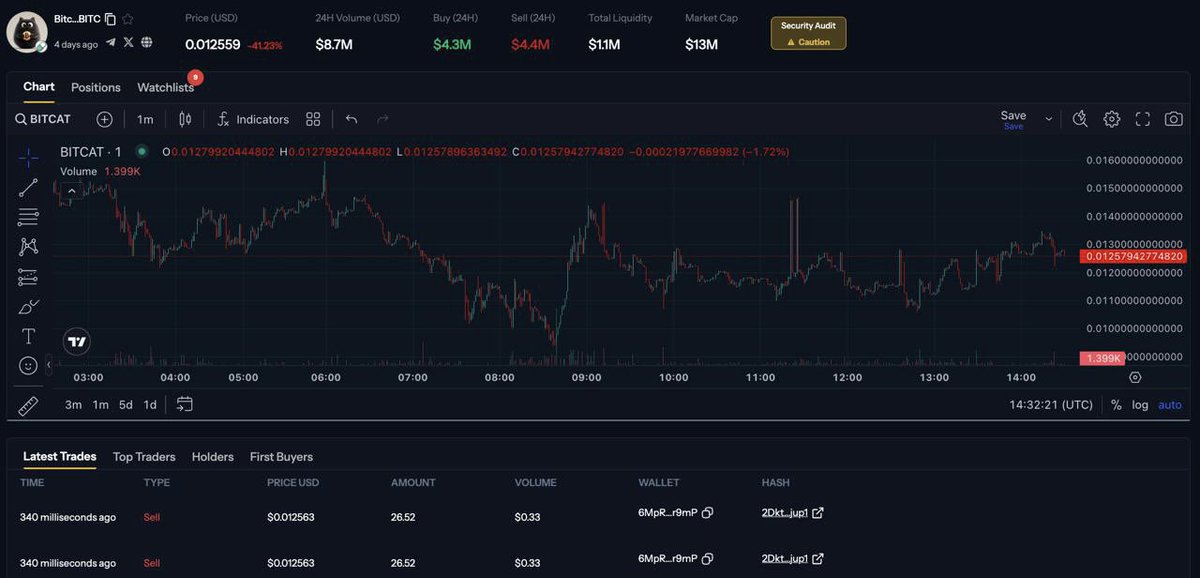Select the ruler measure tool

[x=28, y=405]
